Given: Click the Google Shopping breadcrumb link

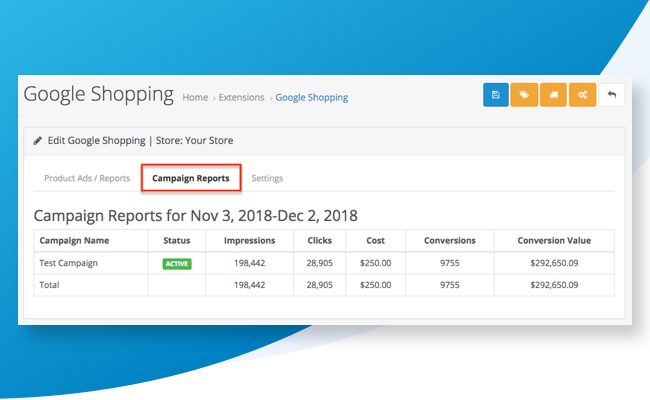Looking at the screenshot, I should coord(312,97).
